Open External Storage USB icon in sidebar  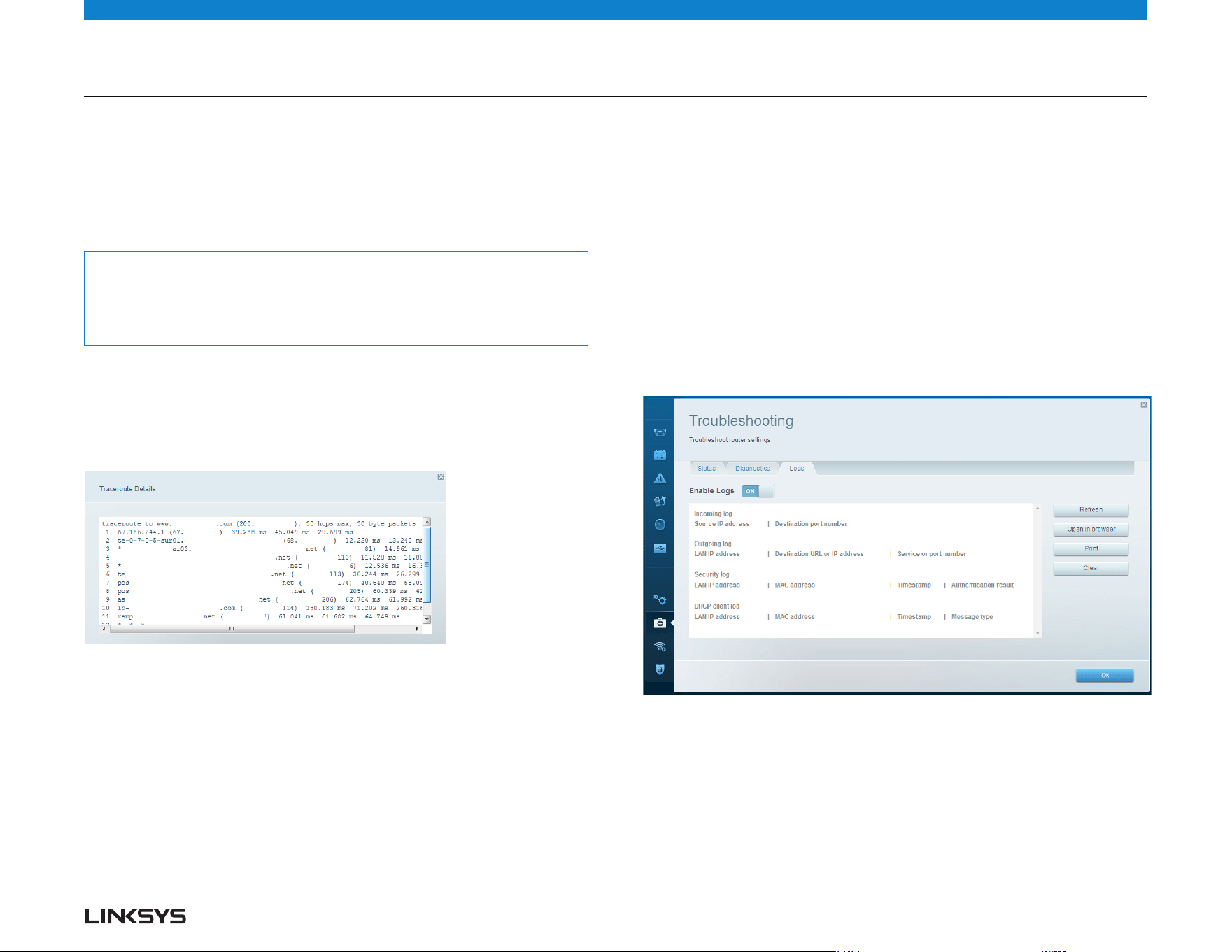660,548
